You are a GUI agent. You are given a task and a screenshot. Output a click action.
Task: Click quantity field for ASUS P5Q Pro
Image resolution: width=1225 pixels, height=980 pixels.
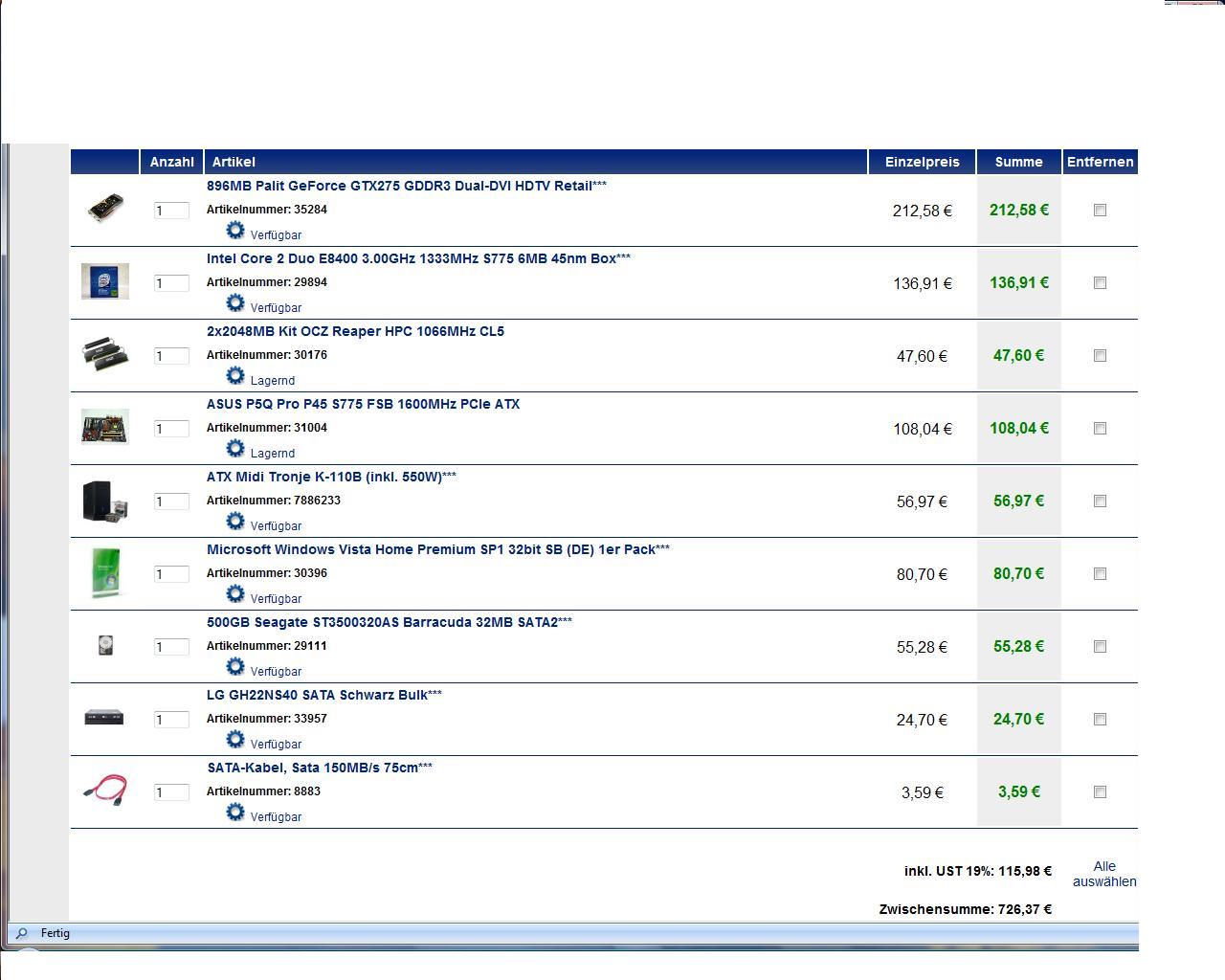coord(171,429)
